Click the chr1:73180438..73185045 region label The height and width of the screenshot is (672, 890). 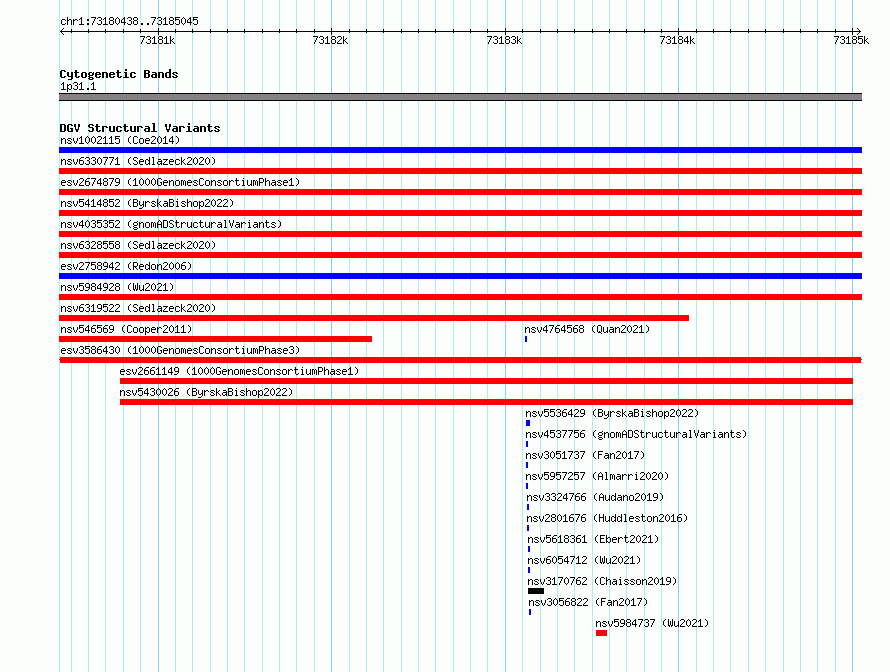(x=129, y=21)
